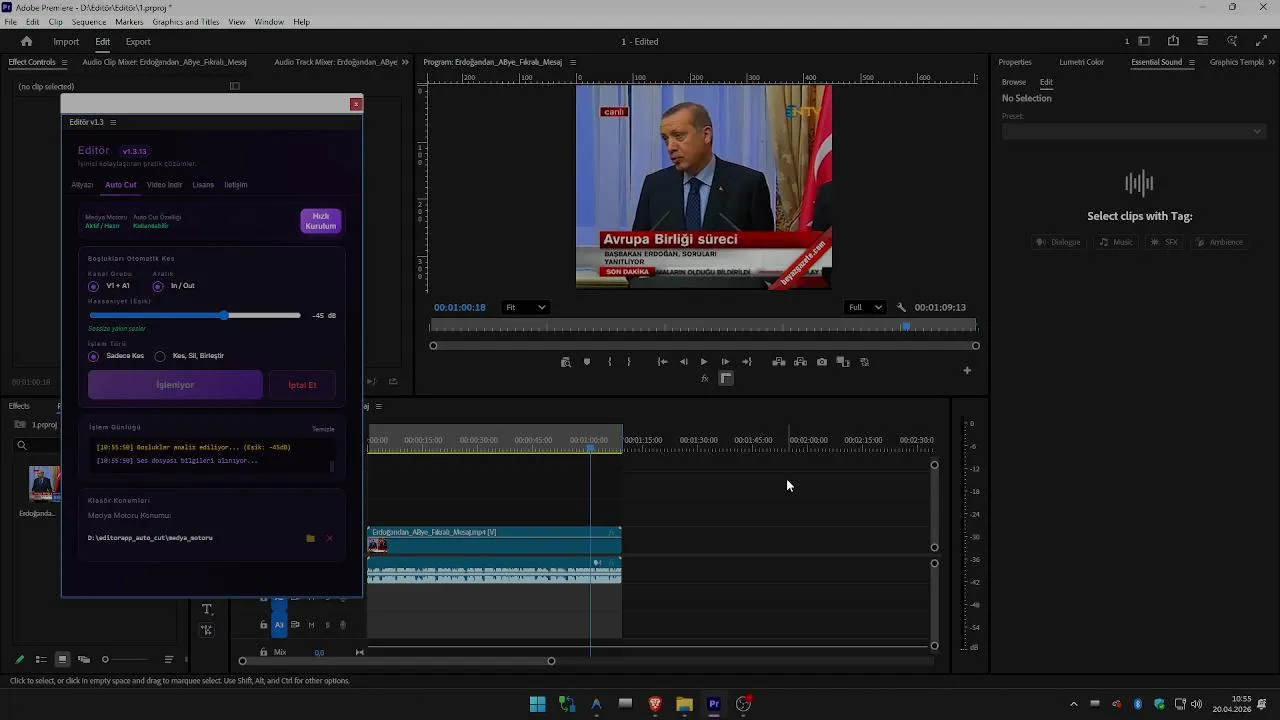Toggle global FX mute in Program monitor
Screen dimensions: 1280x720
704,378
